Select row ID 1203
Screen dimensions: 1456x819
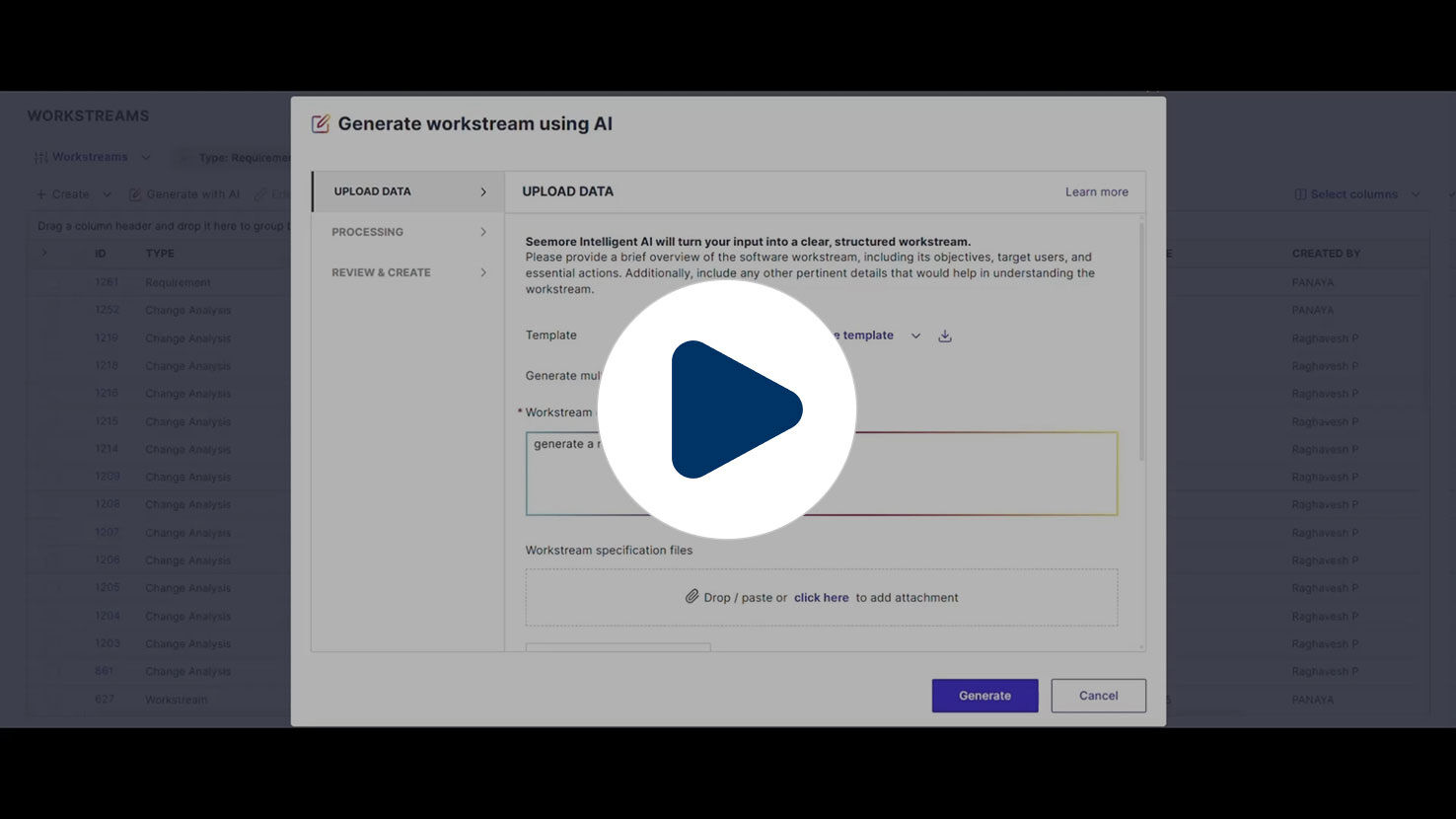[x=107, y=643]
